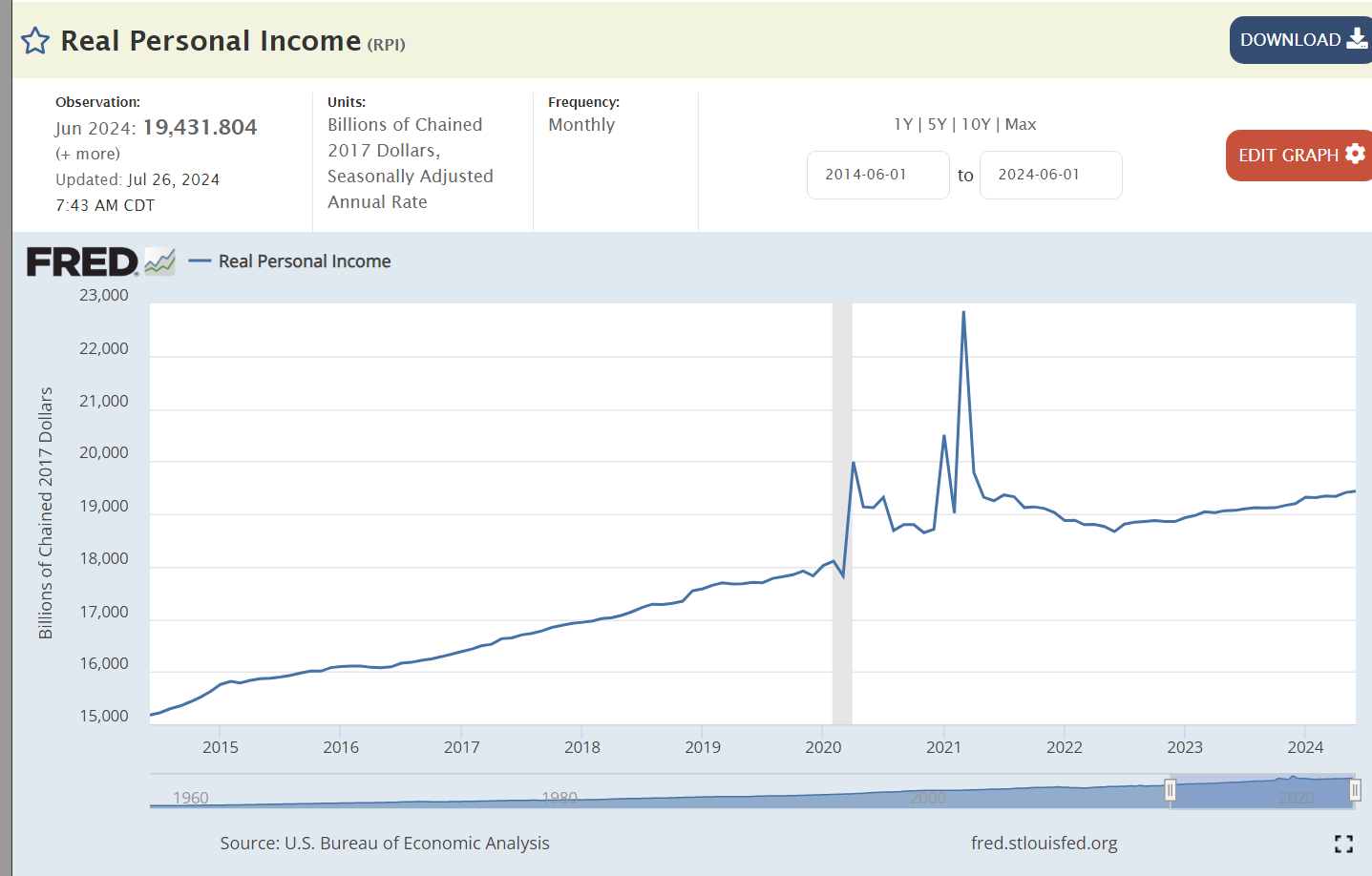Click the right handle of range slider
This screenshot has width=1372, height=876.
coord(1354,790)
